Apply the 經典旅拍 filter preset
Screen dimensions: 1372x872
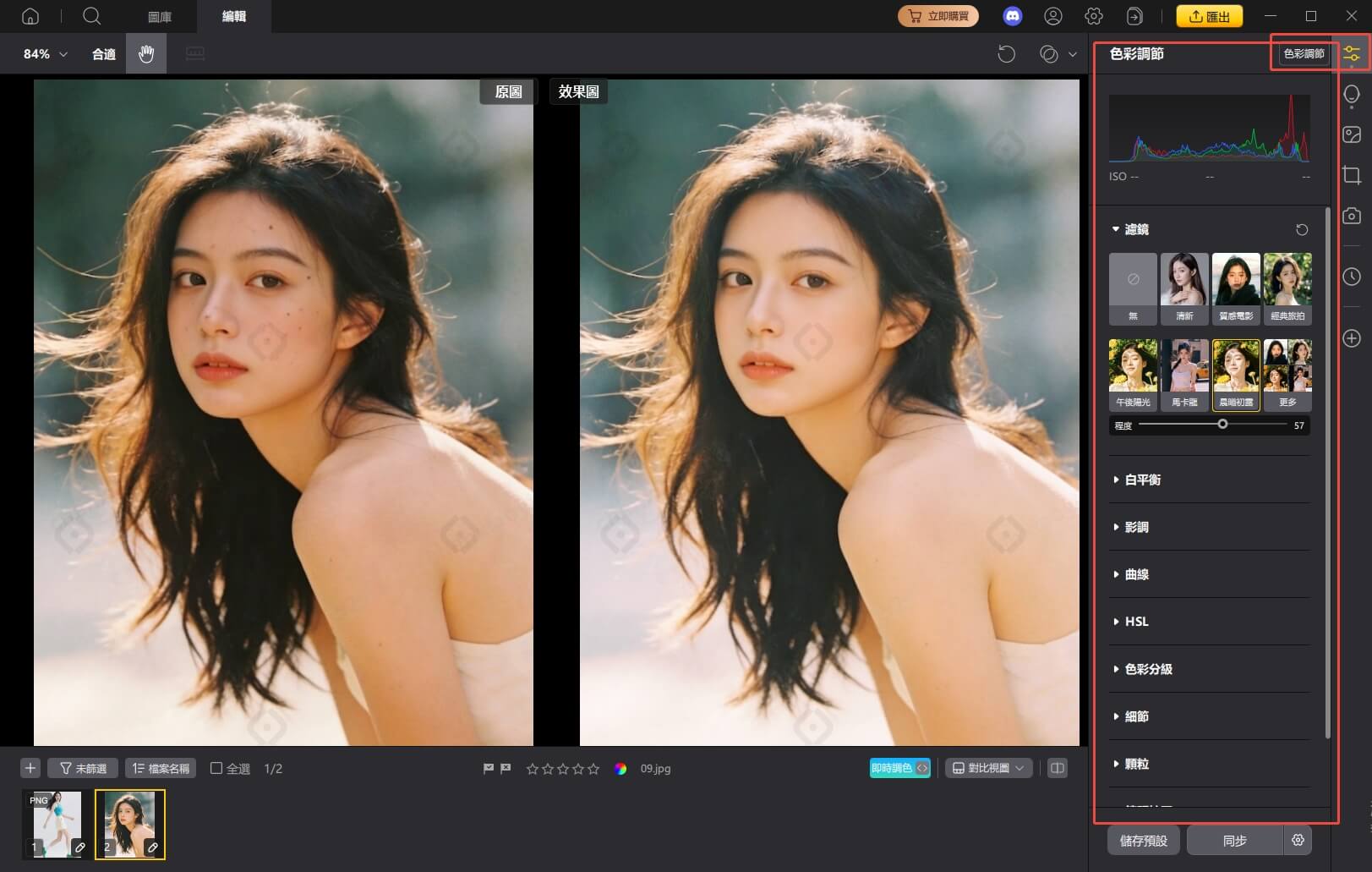(1287, 288)
